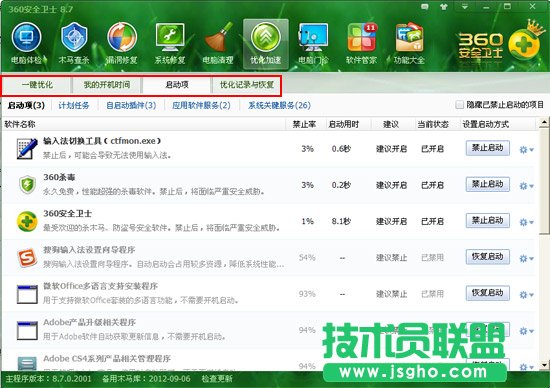
Task: Click 禁止启动 for 360杀毒
Action: coord(488,184)
